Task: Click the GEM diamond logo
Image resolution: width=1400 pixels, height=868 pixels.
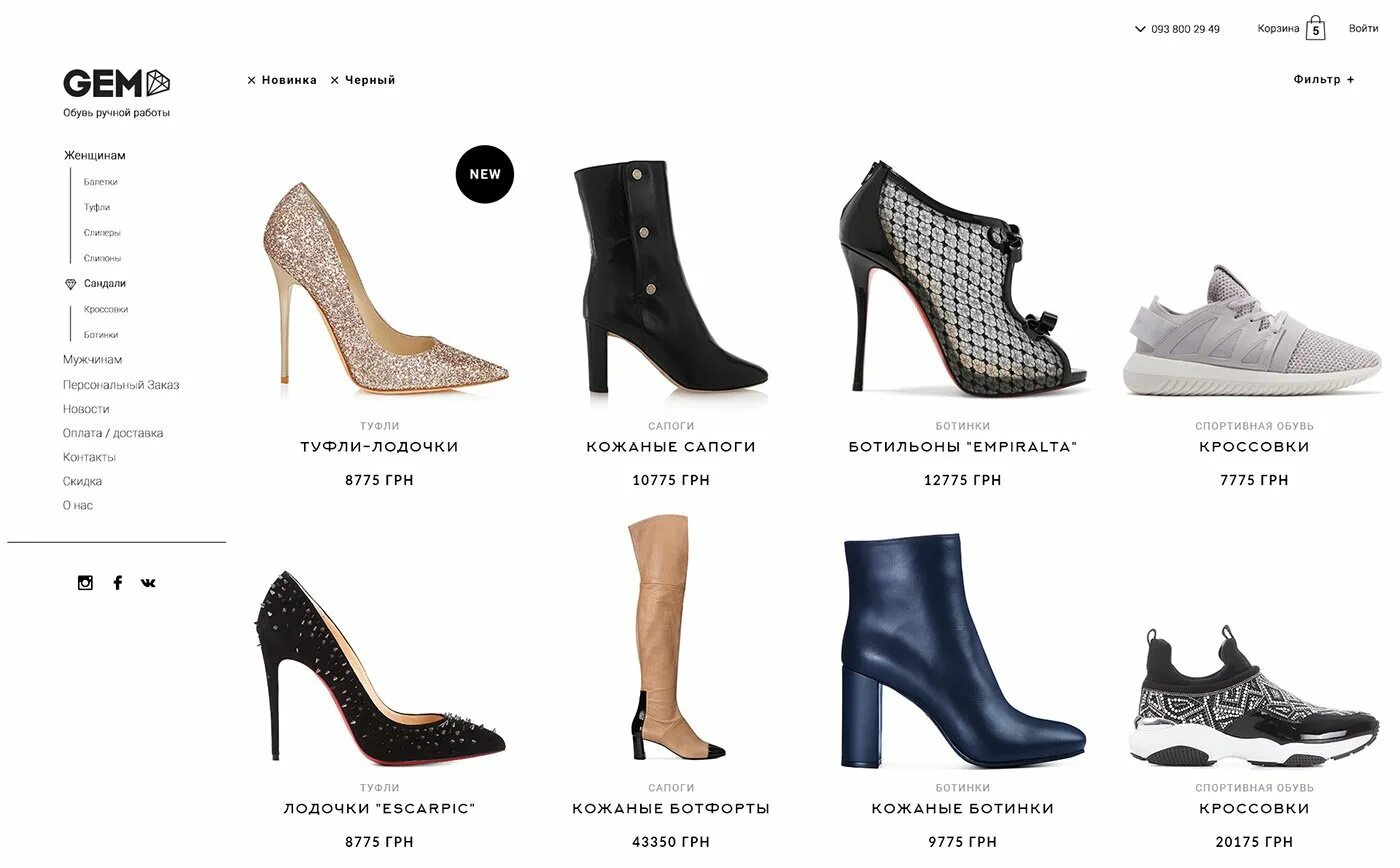Action: pyautogui.click(x=117, y=83)
